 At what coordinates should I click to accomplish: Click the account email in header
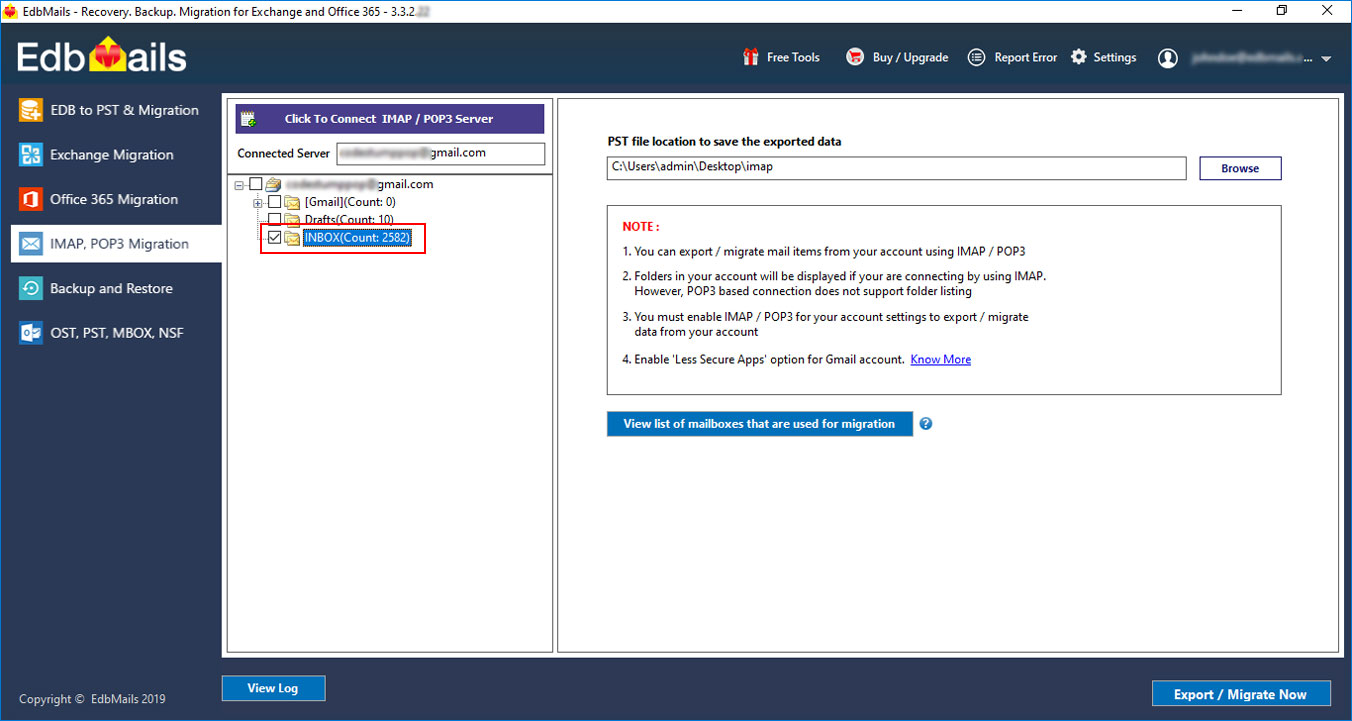(1253, 58)
